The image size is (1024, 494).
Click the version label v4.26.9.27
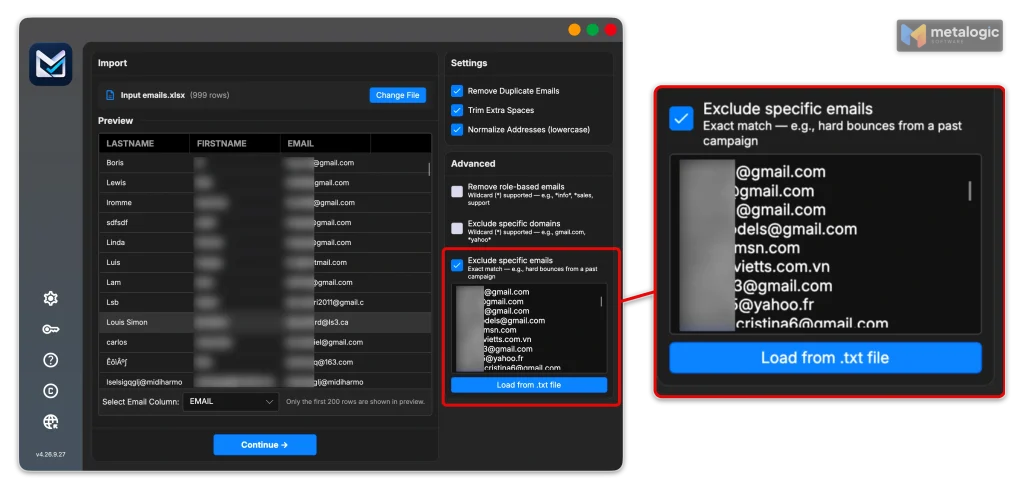[x=50, y=454]
